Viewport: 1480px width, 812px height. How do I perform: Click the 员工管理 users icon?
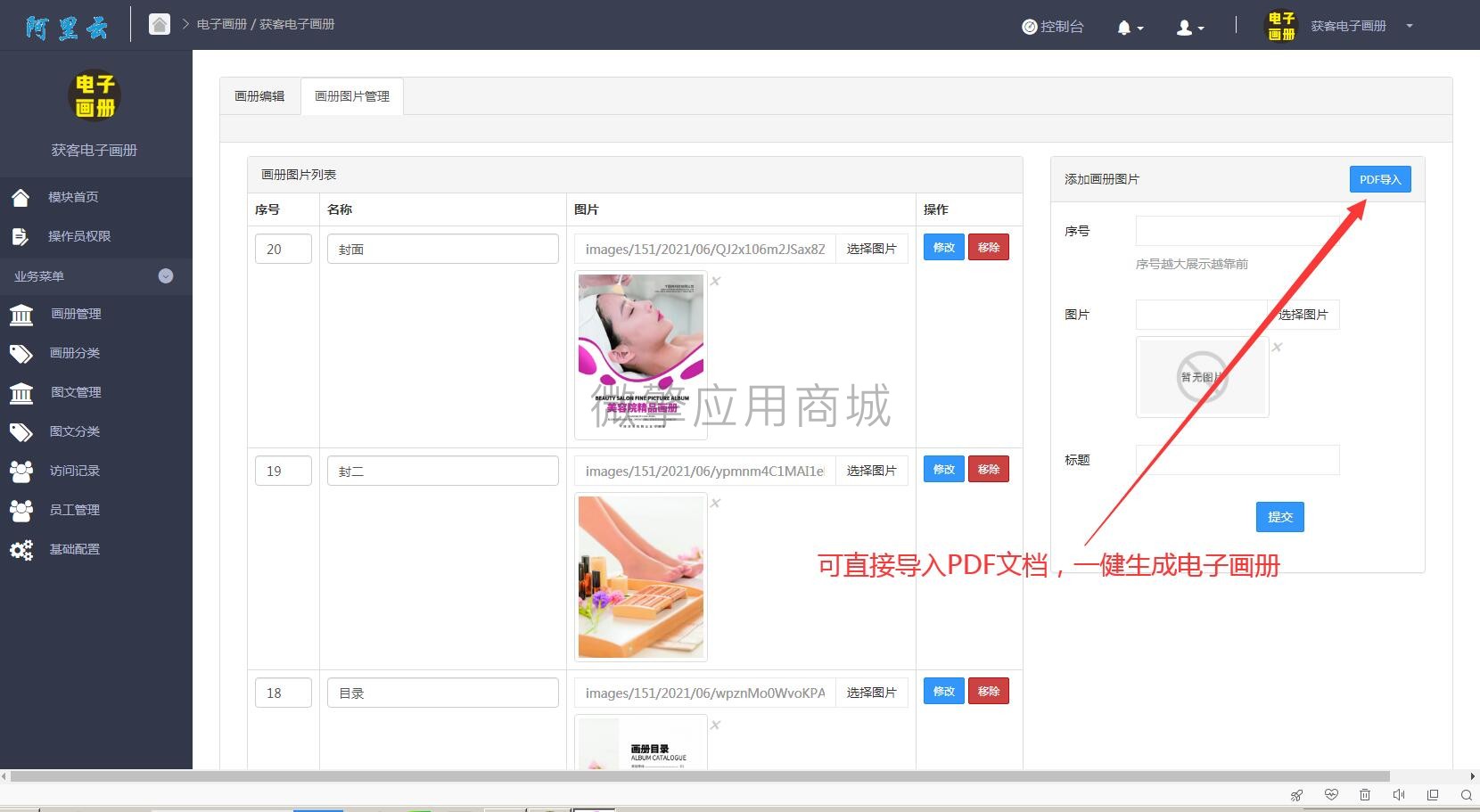pyautogui.click(x=21, y=510)
